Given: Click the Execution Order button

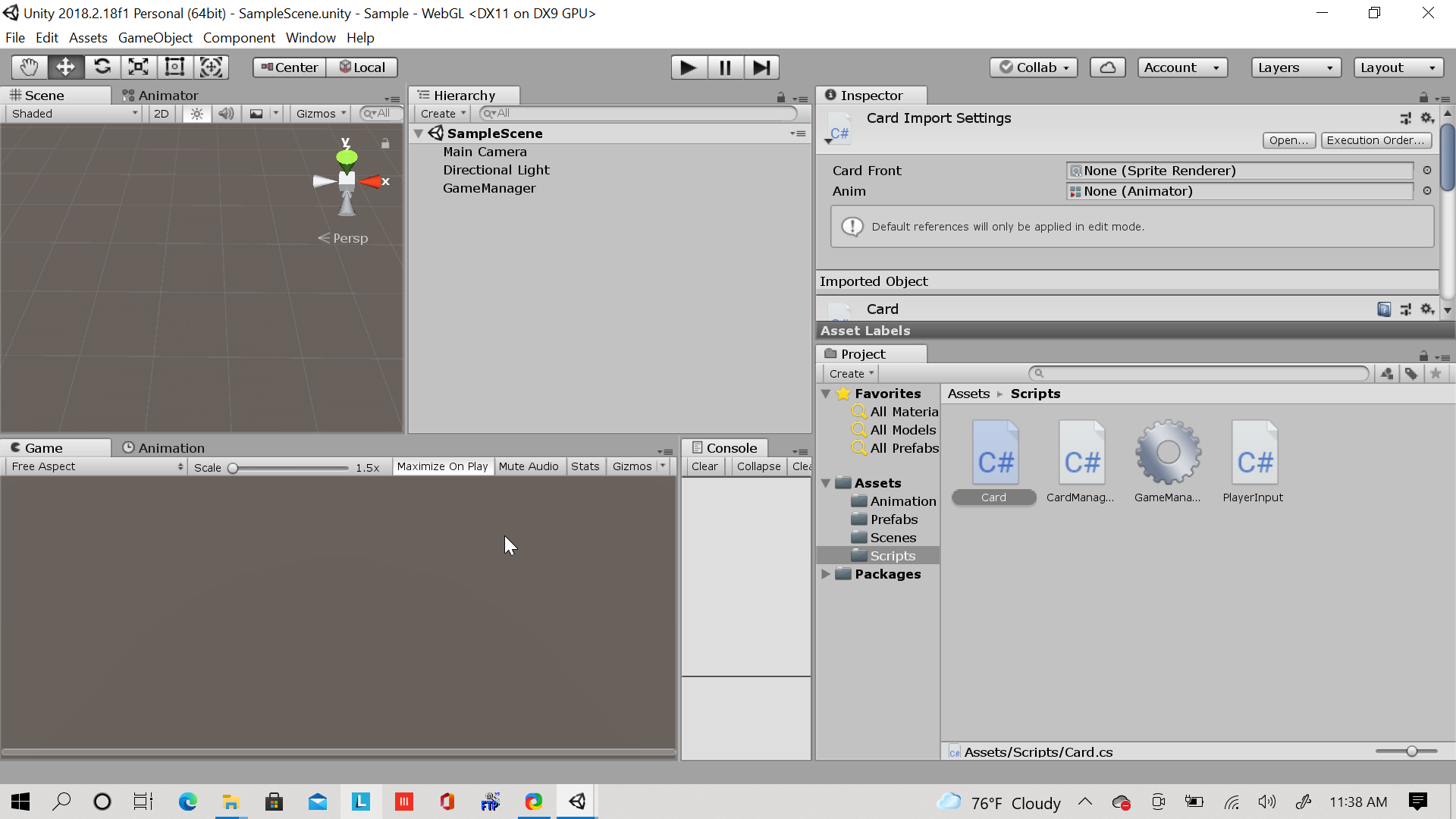Looking at the screenshot, I should coord(1376,140).
